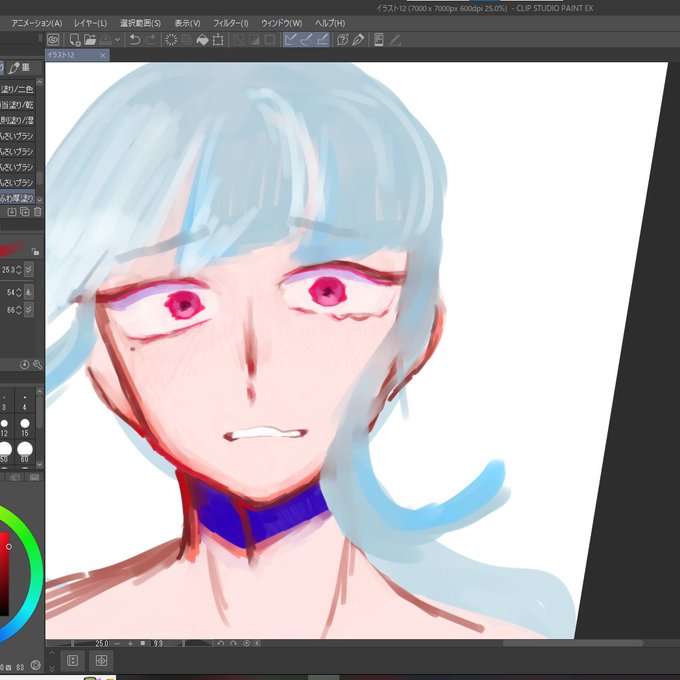Choose brush size preset 15
Image resolution: width=680 pixels, height=680 pixels.
point(25,427)
